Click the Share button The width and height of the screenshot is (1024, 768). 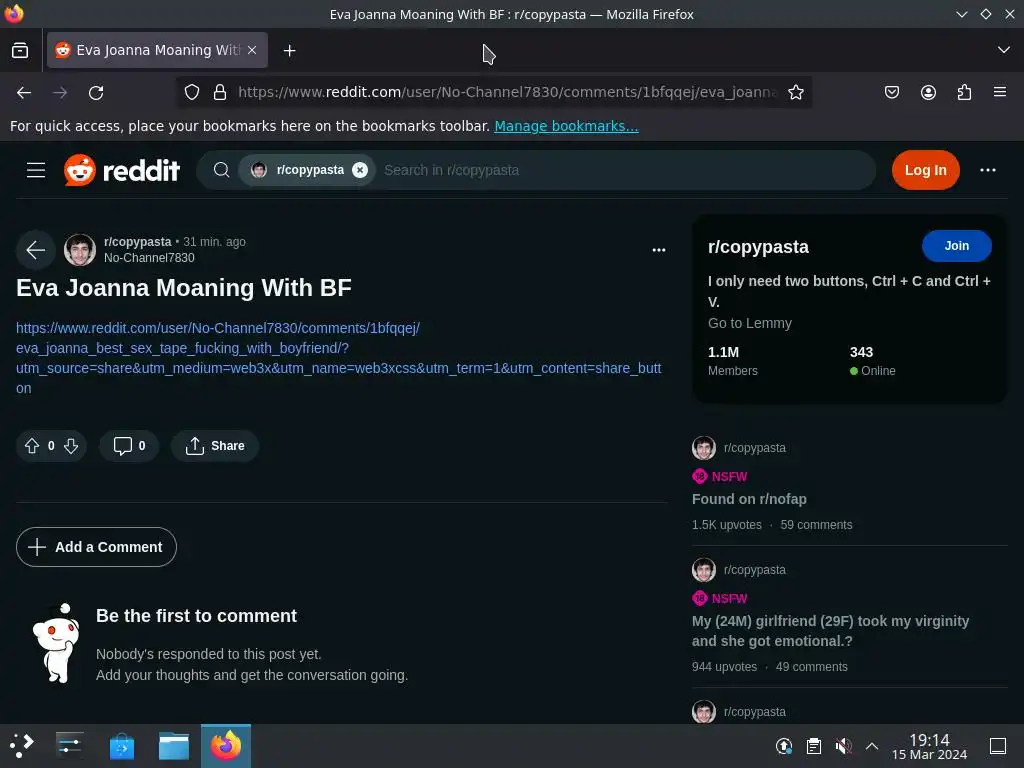(215, 446)
